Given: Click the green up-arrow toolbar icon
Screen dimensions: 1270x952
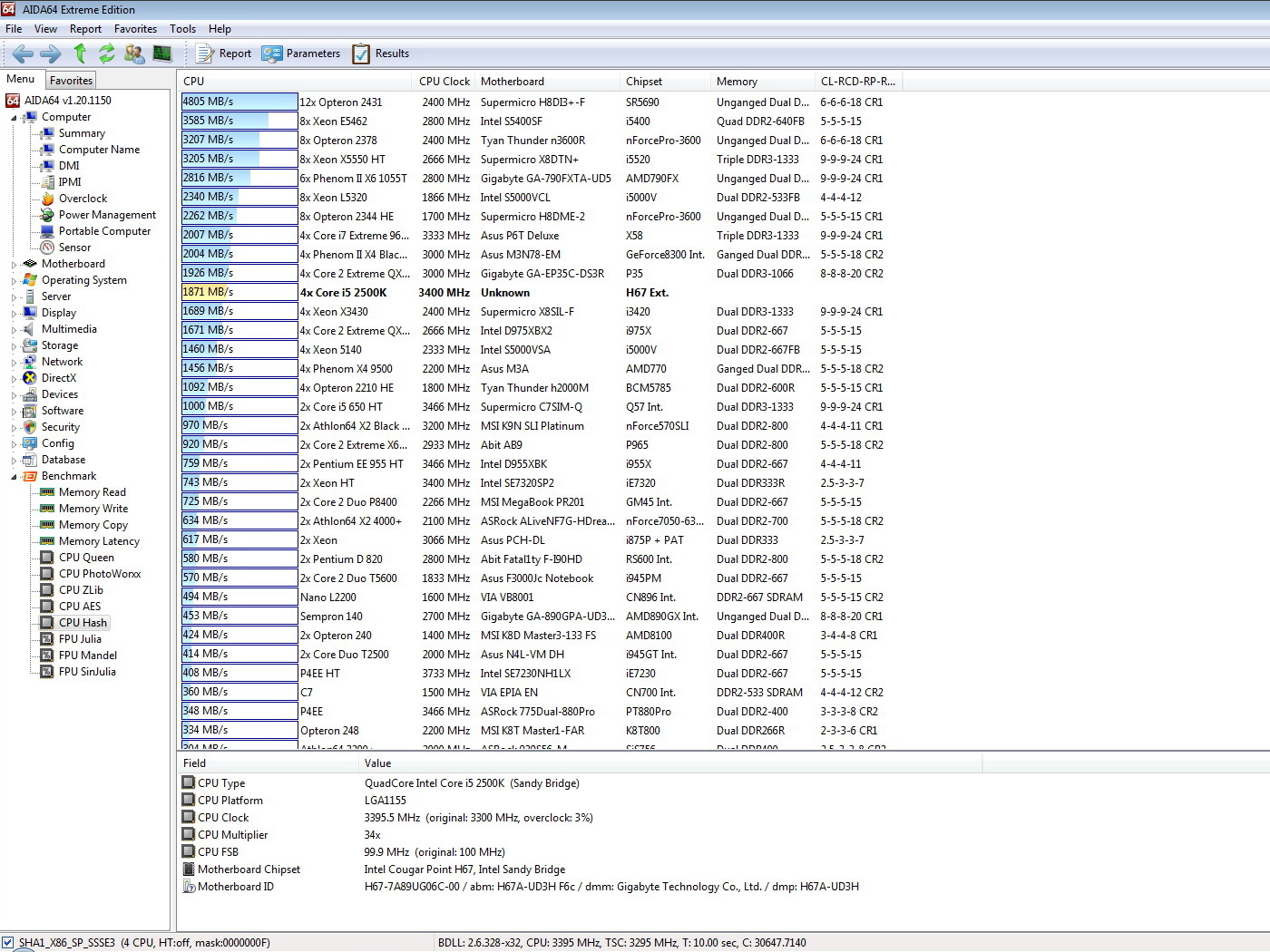Looking at the screenshot, I should click(80, 53).
